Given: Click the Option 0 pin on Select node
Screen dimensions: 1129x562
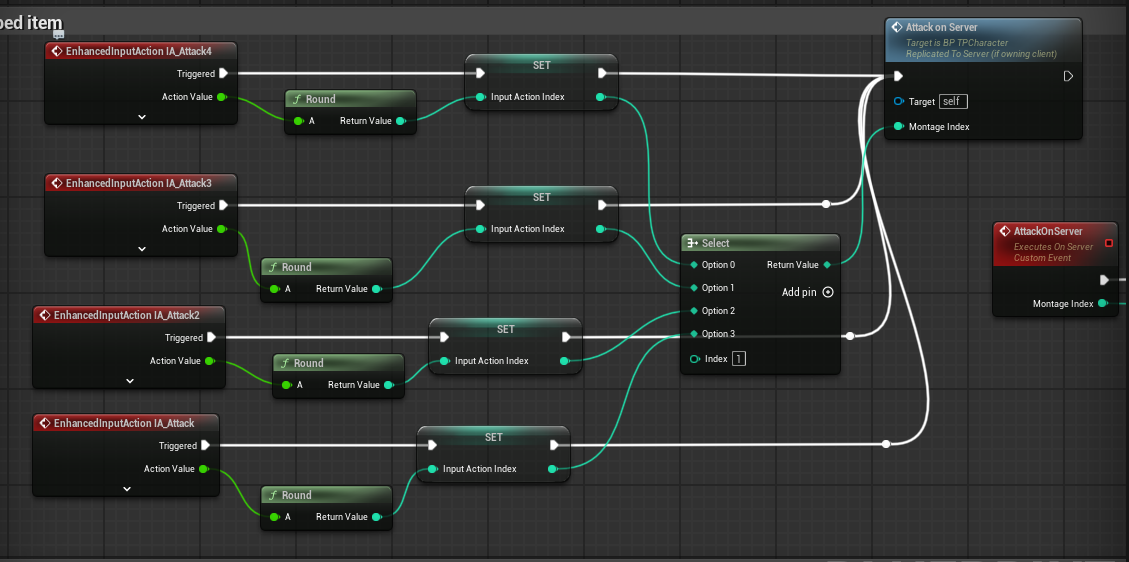Looking at the screenshot, I should 694,265.
